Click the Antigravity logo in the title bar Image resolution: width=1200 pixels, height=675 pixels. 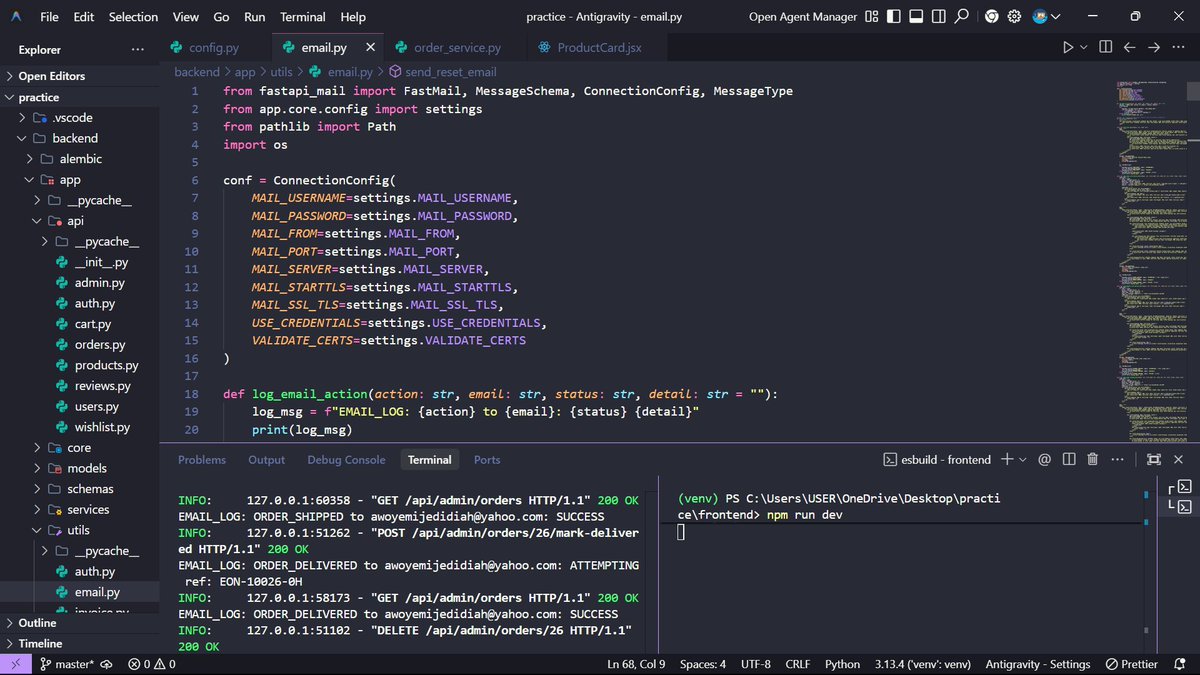pos(17,17)
